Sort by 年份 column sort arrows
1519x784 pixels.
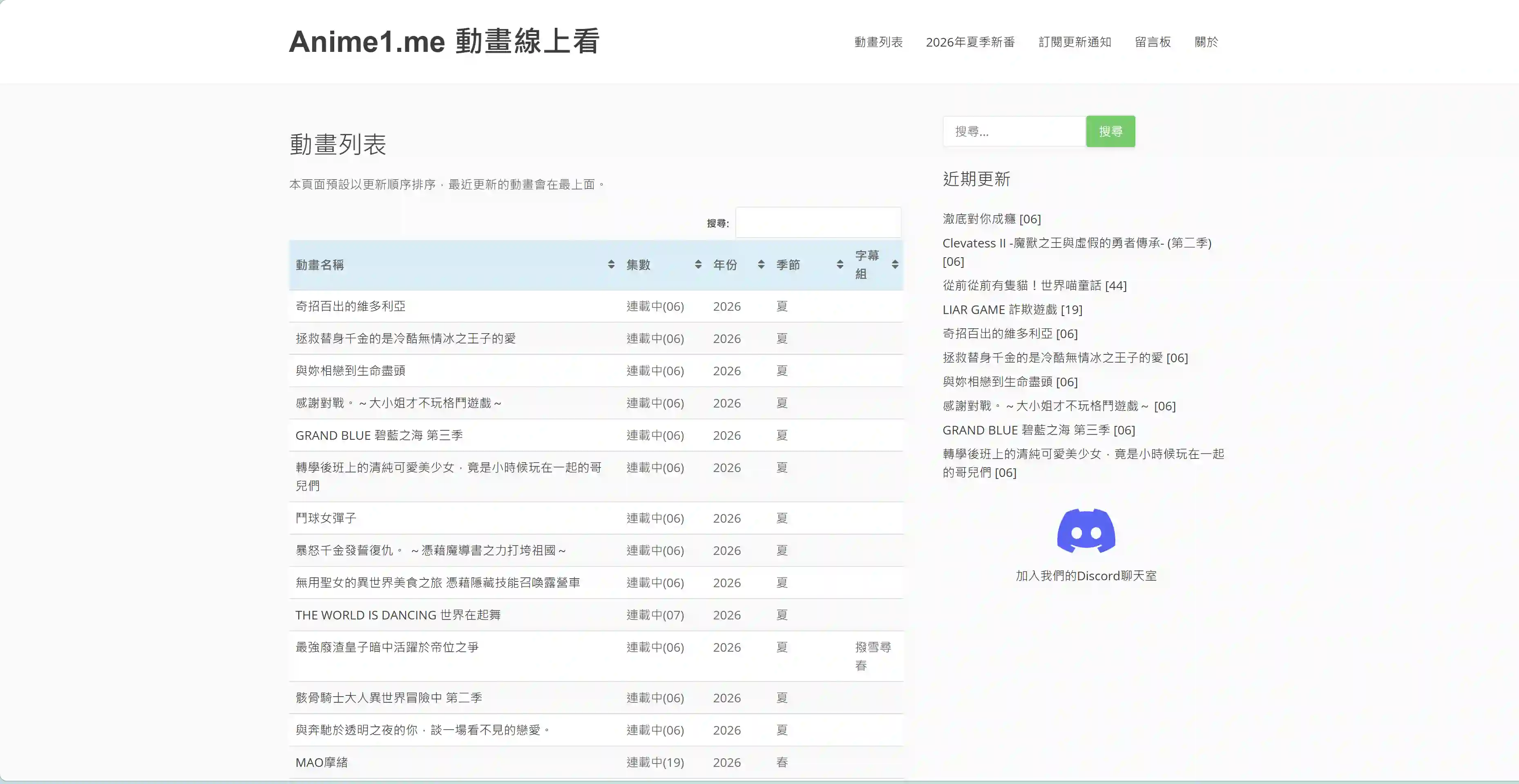(x=761, y=265)
